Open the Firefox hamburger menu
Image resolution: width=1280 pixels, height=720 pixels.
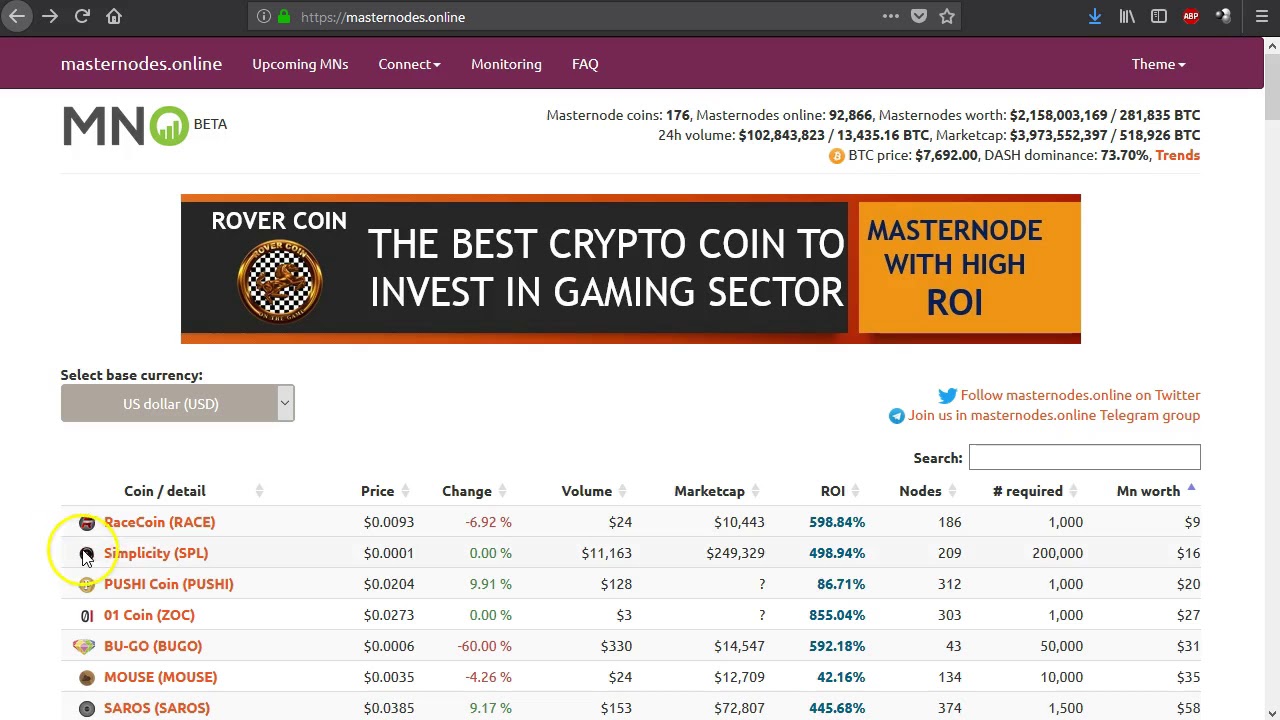[1261, 16]
